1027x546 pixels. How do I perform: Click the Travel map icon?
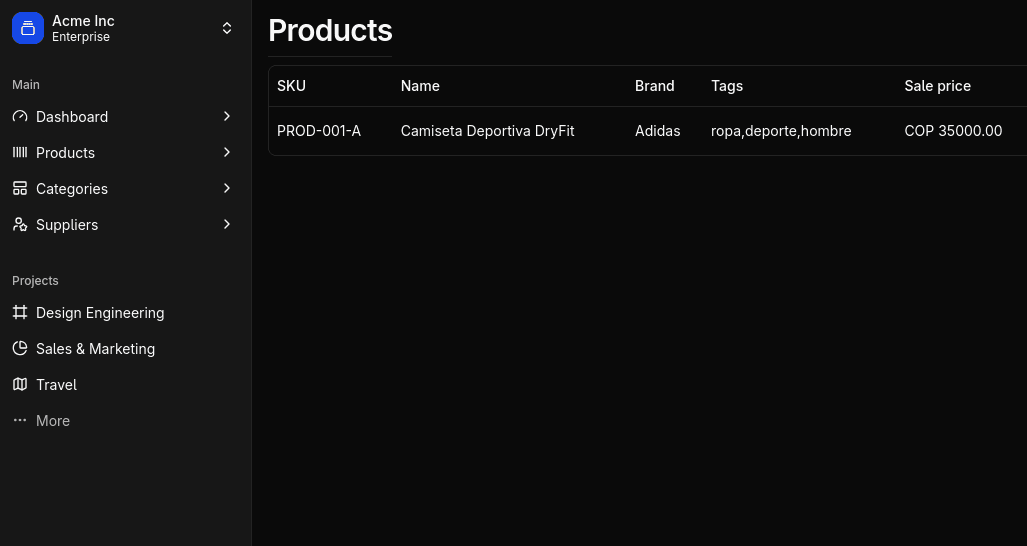20,385
